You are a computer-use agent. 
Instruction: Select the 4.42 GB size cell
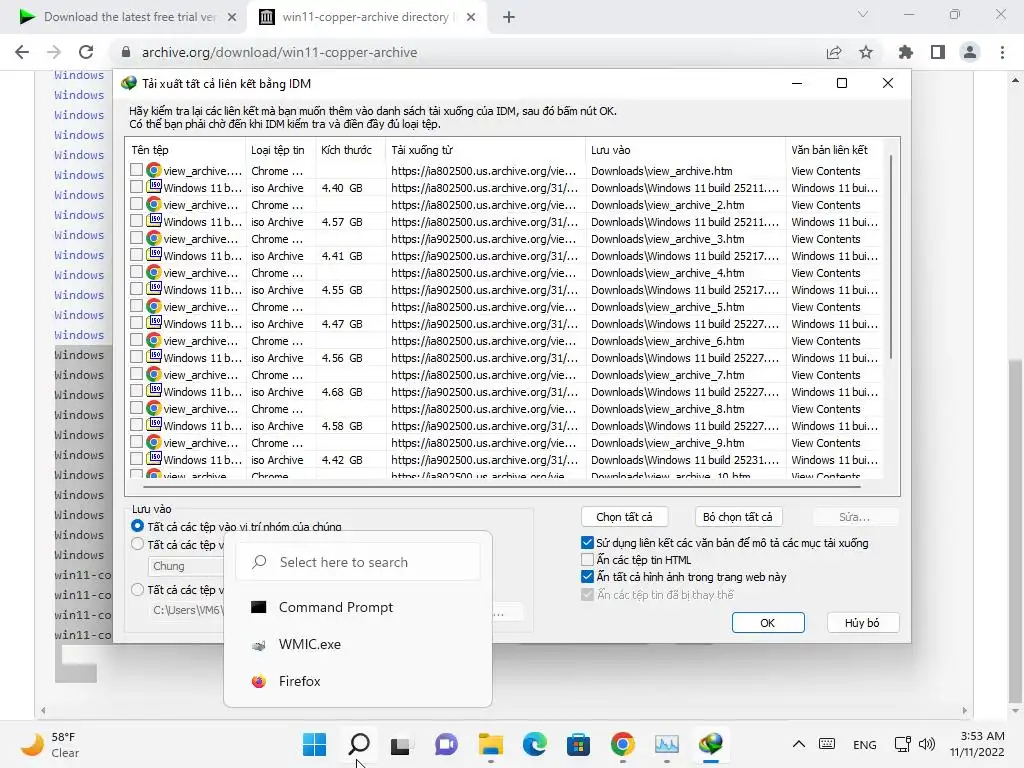(342, 460)
